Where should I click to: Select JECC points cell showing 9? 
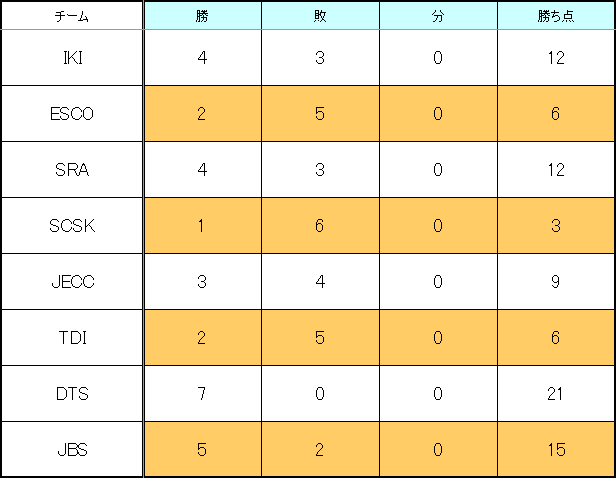coord(556,282)
